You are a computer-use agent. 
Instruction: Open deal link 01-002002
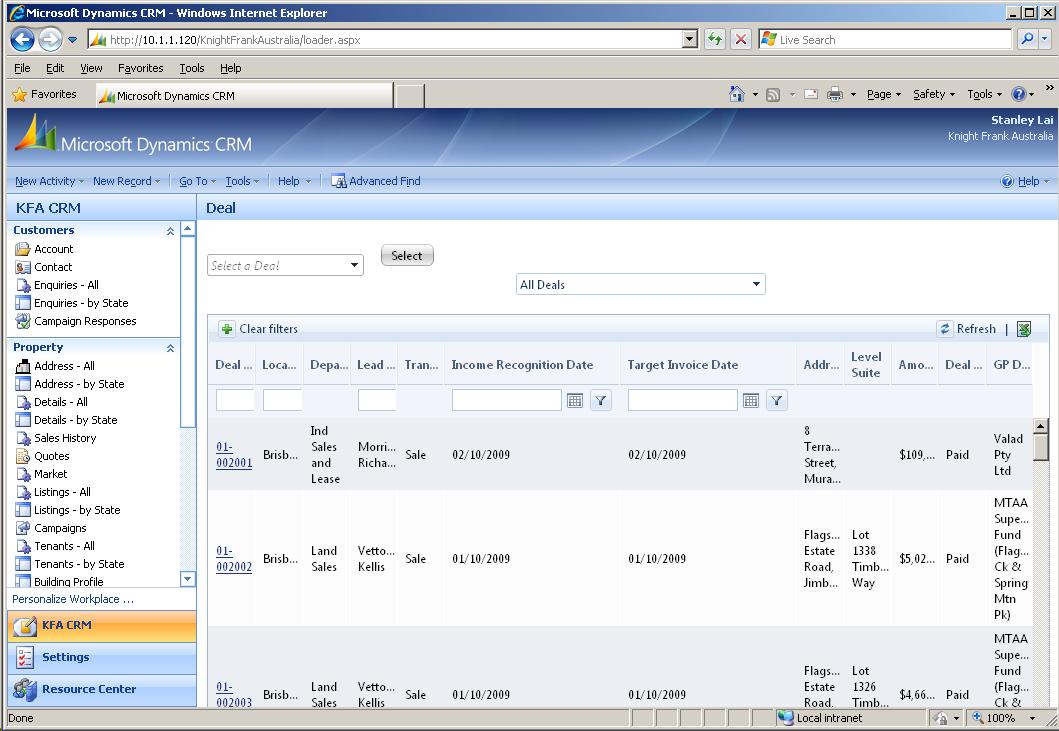(234, 559)
